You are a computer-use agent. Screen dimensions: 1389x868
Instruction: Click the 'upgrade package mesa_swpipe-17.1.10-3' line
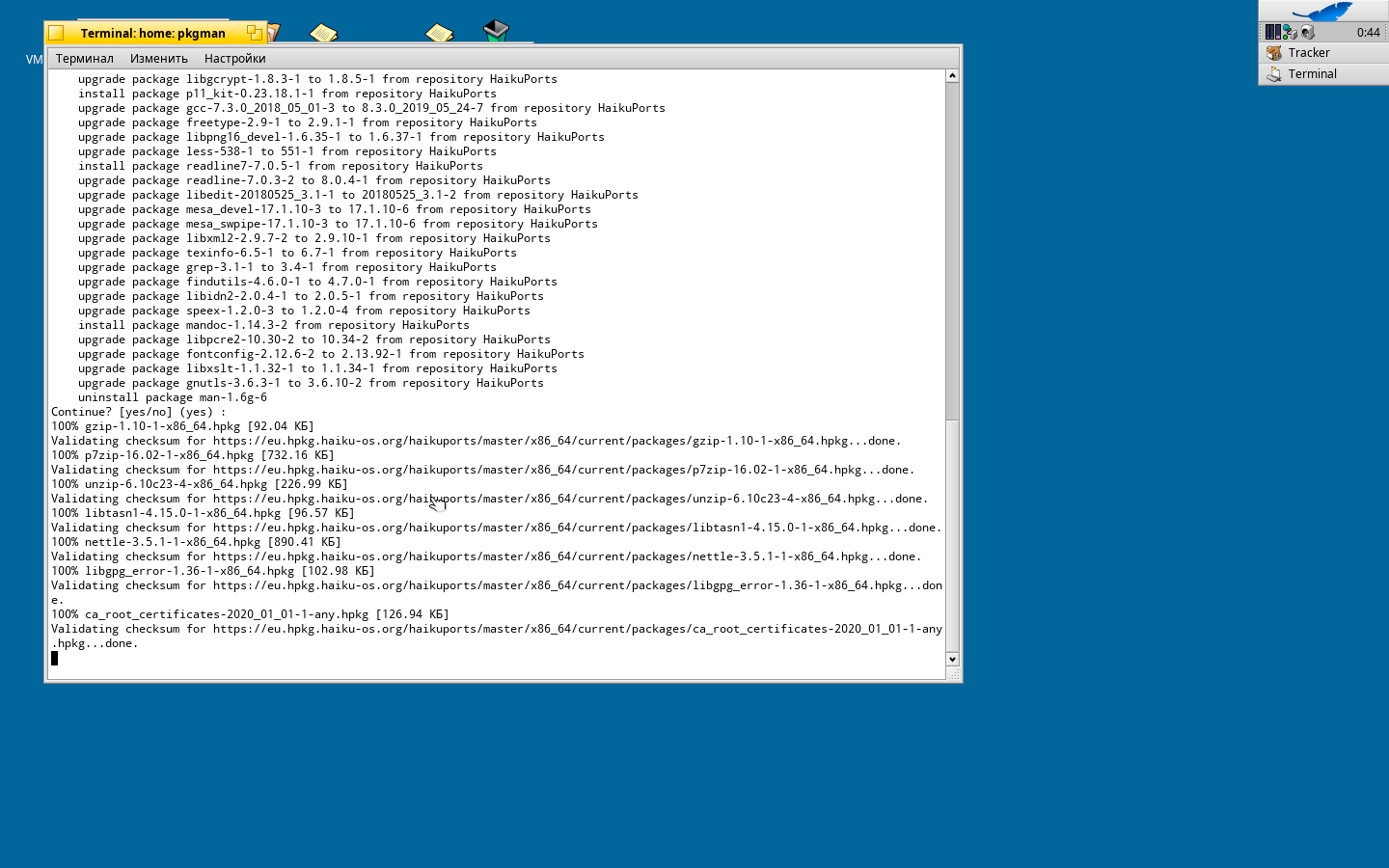tap(338, 224)
